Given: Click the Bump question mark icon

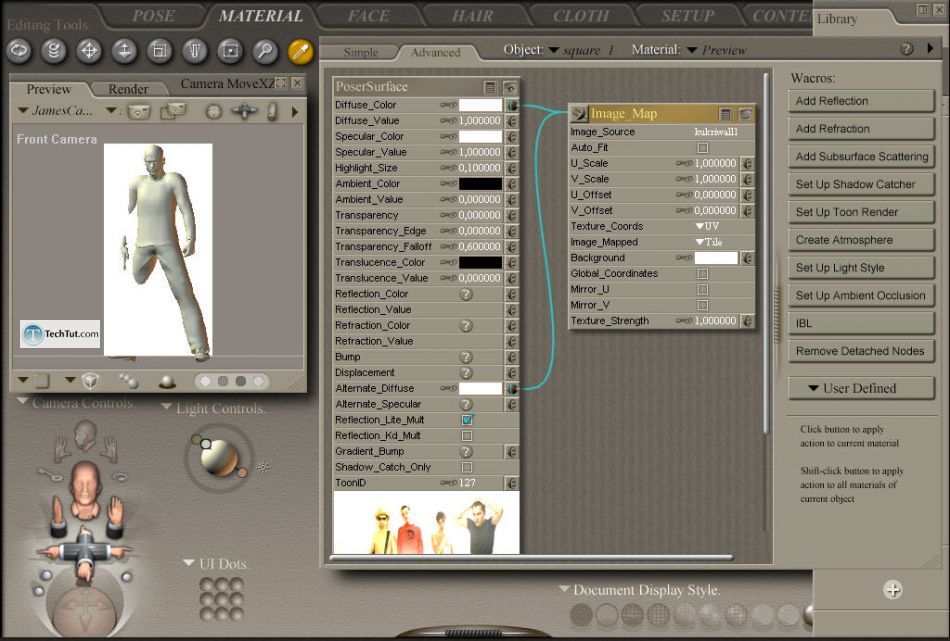Looking at the screenshot, I should 465,357.
